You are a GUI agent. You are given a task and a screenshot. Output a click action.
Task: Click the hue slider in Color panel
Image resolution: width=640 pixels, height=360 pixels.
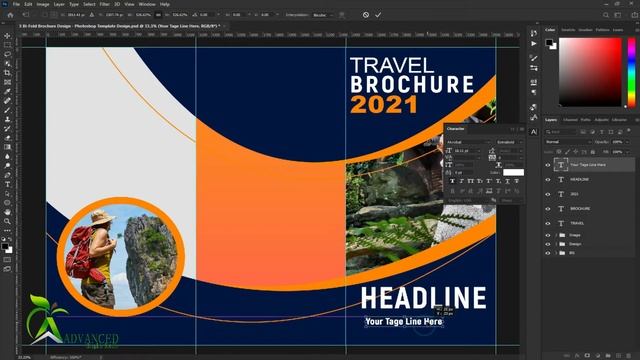pos(631,72)
